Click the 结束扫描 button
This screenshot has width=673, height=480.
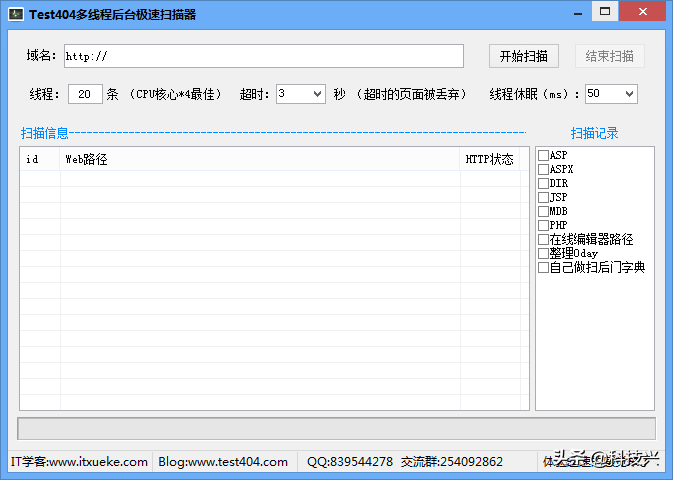pyautogui.click(x=609, y=56)
